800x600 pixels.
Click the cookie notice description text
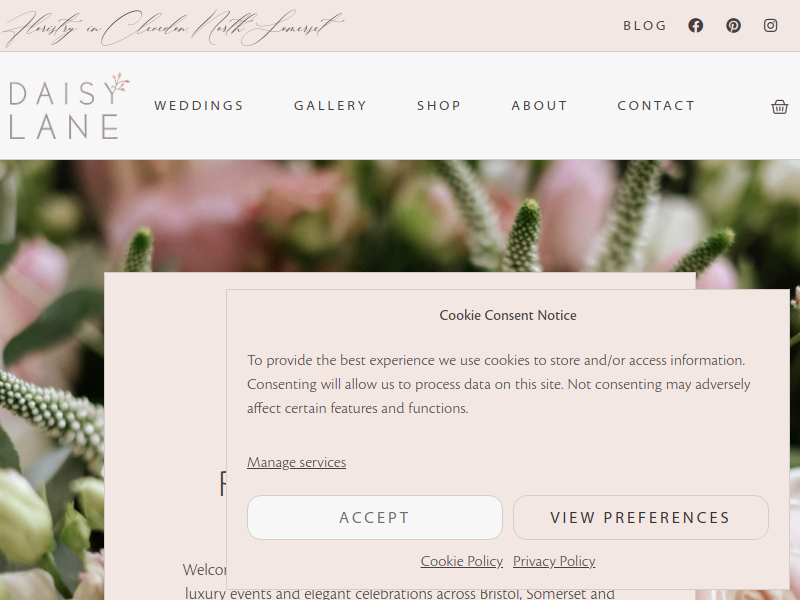499,384
